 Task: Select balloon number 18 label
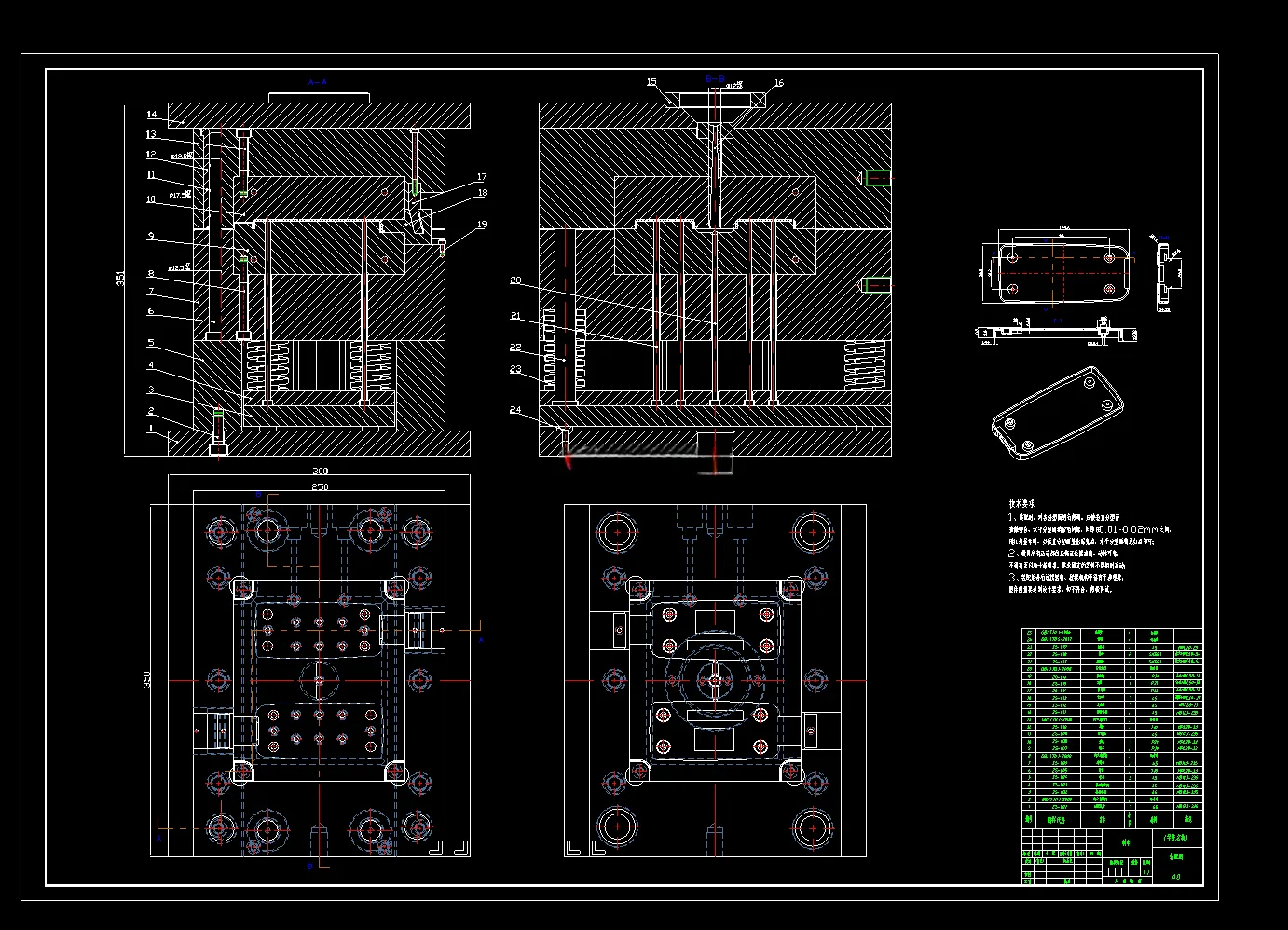pyautogui.click(x=483, y=194)
